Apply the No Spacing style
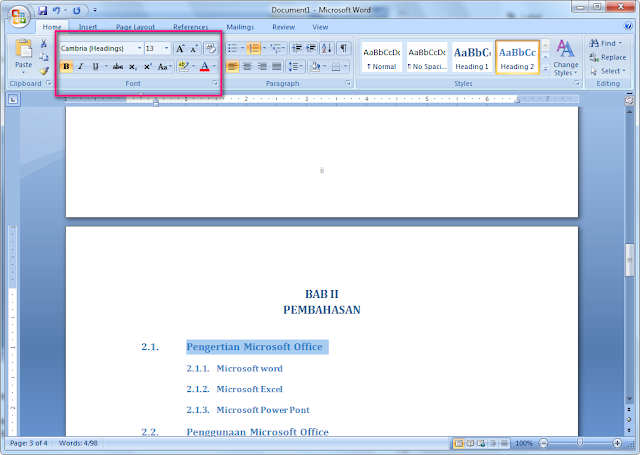 [x=427, y=57]
